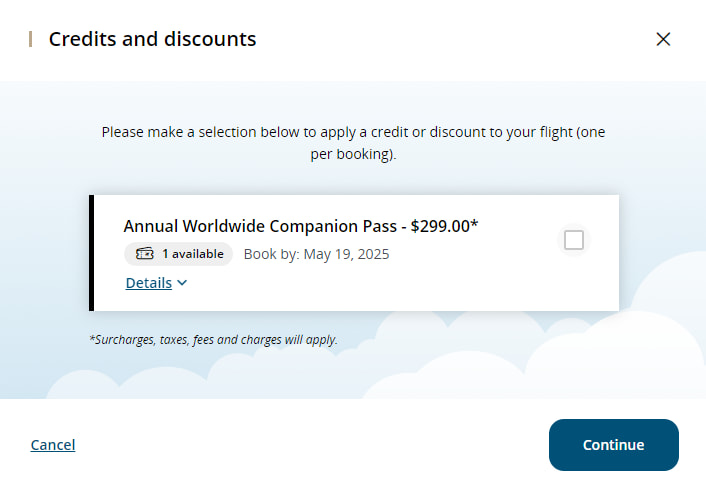The image size is (706, 493).
Task: Select the Annual Worldwide Companion Pass title
Action: [x=260, y=226]
